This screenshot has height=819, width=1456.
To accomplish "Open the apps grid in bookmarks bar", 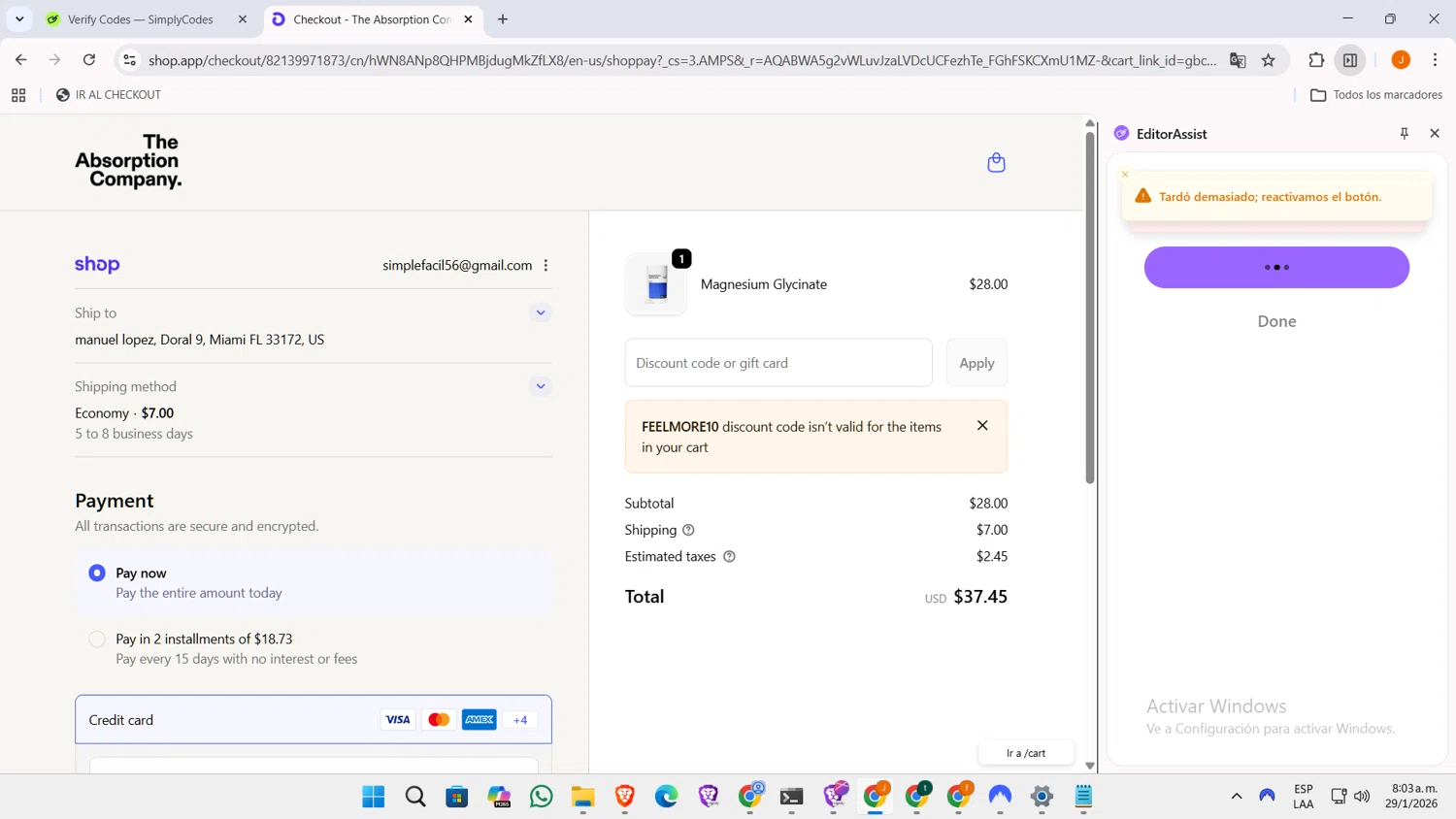I will click(18, 95).
